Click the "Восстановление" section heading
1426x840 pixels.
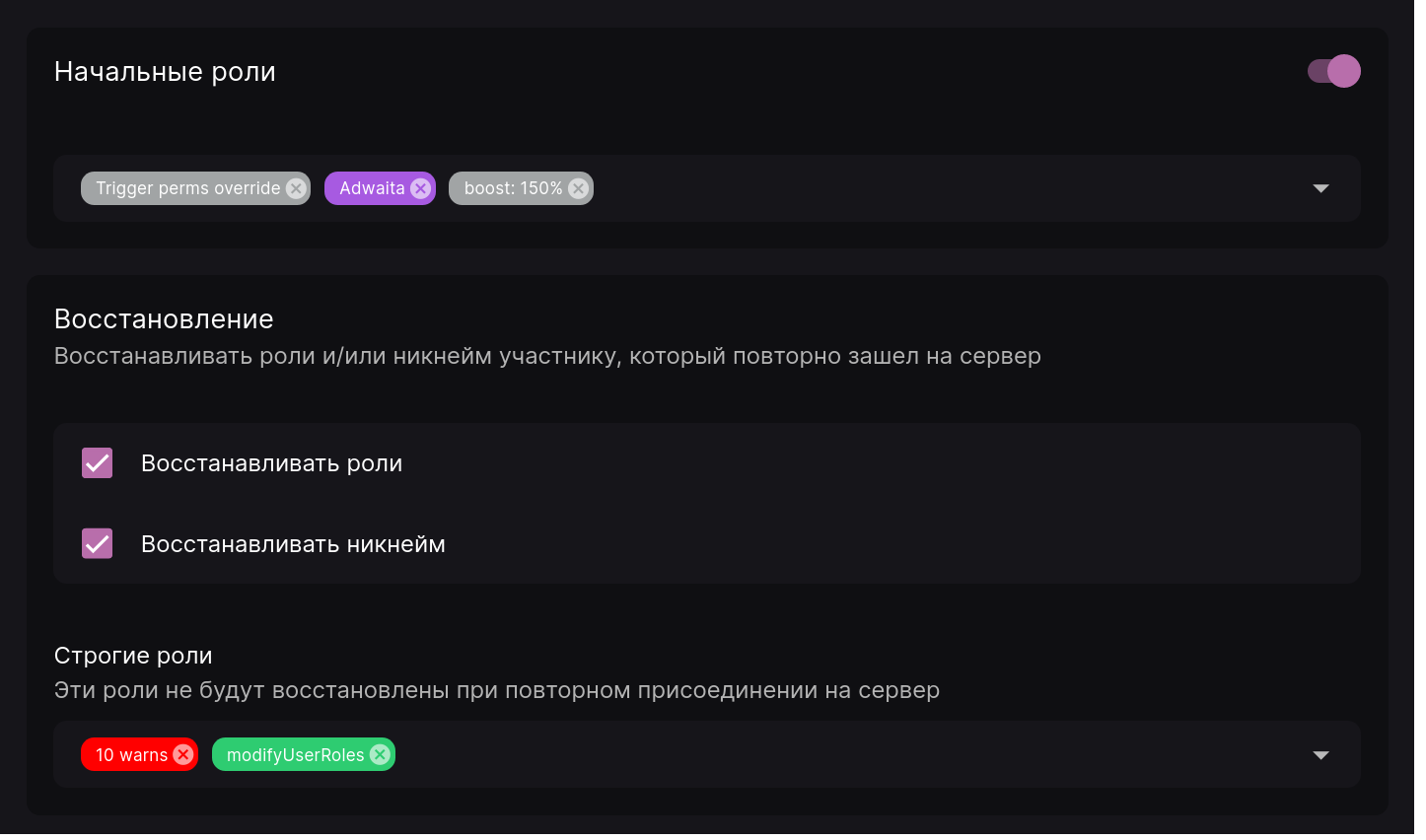point(164,318)
